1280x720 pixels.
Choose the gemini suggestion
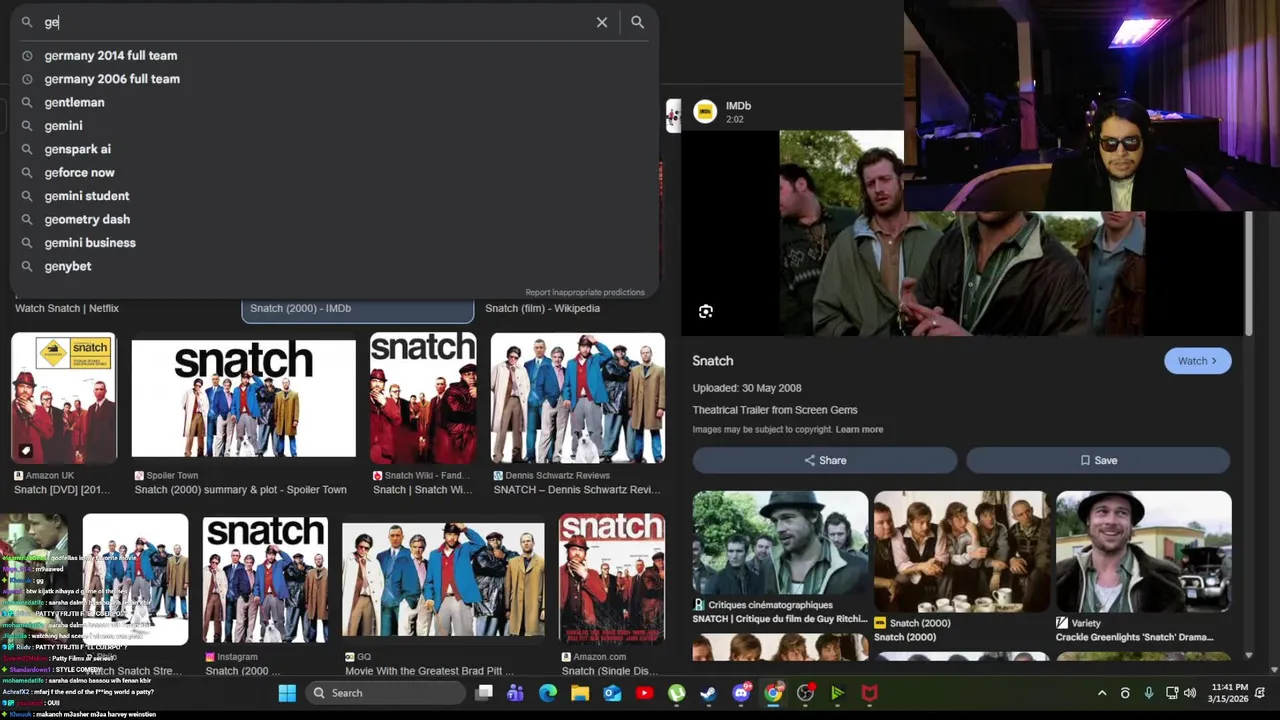(63, 126)
